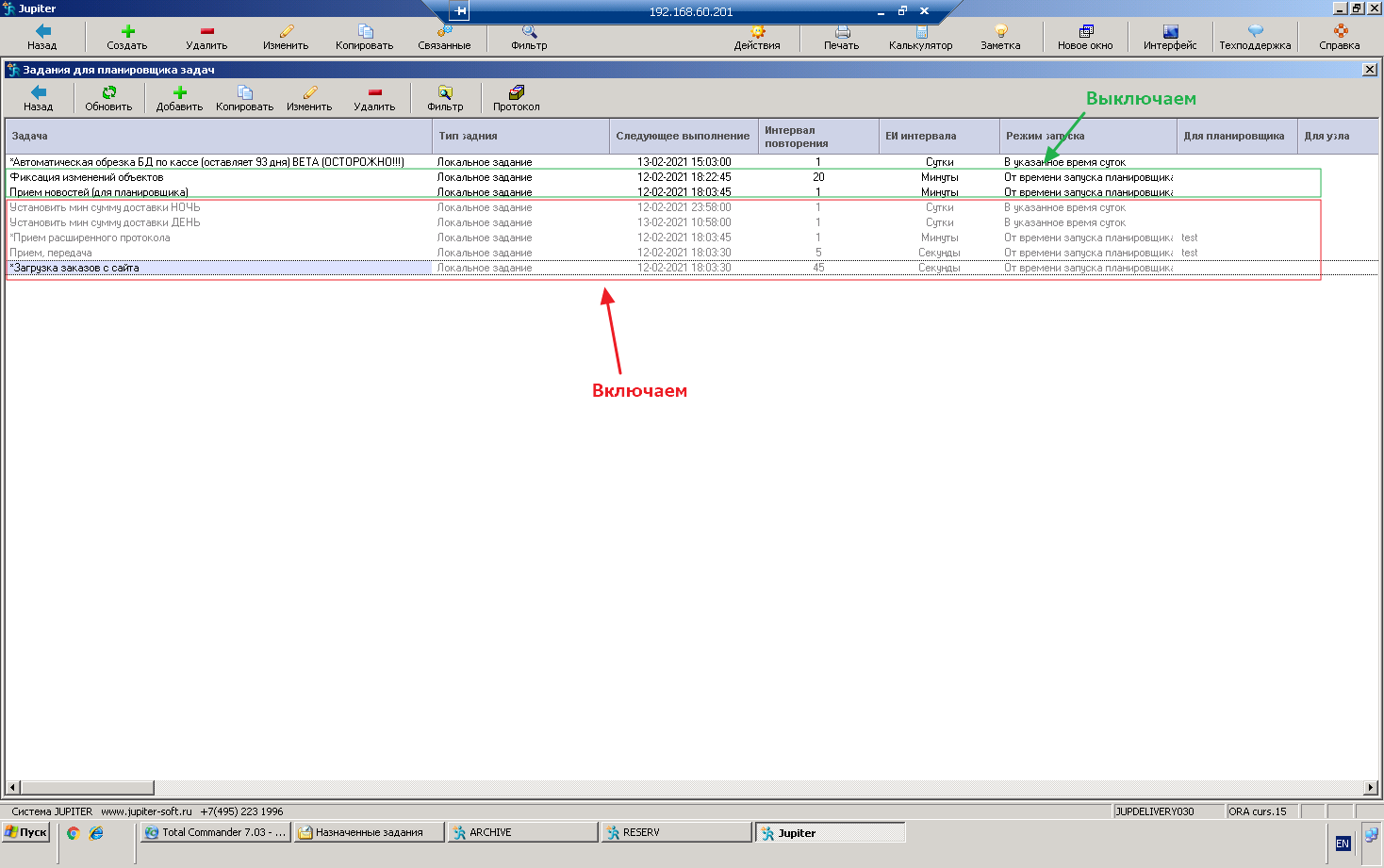The height and width of the screenshot is (868, 1384).
Task: Sort by Следующее выполнение column header
Action: tap(684, 136)
